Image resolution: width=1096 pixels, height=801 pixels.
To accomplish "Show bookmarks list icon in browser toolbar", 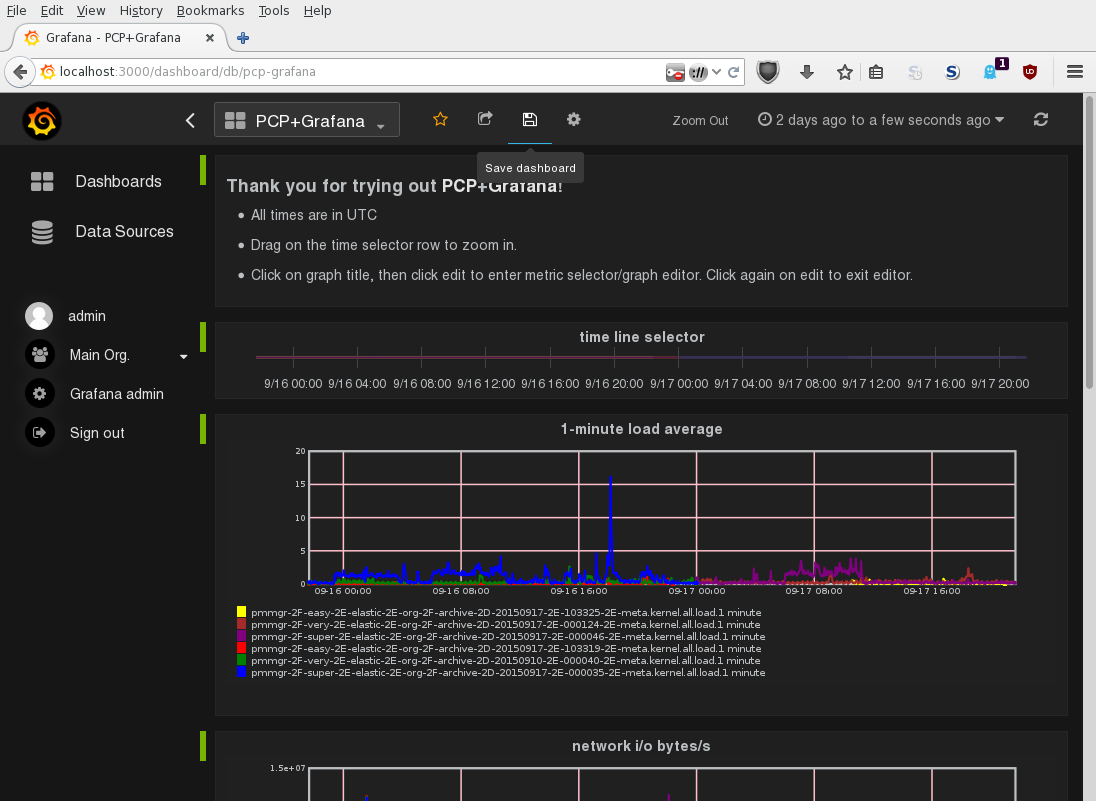I will 876,72.
